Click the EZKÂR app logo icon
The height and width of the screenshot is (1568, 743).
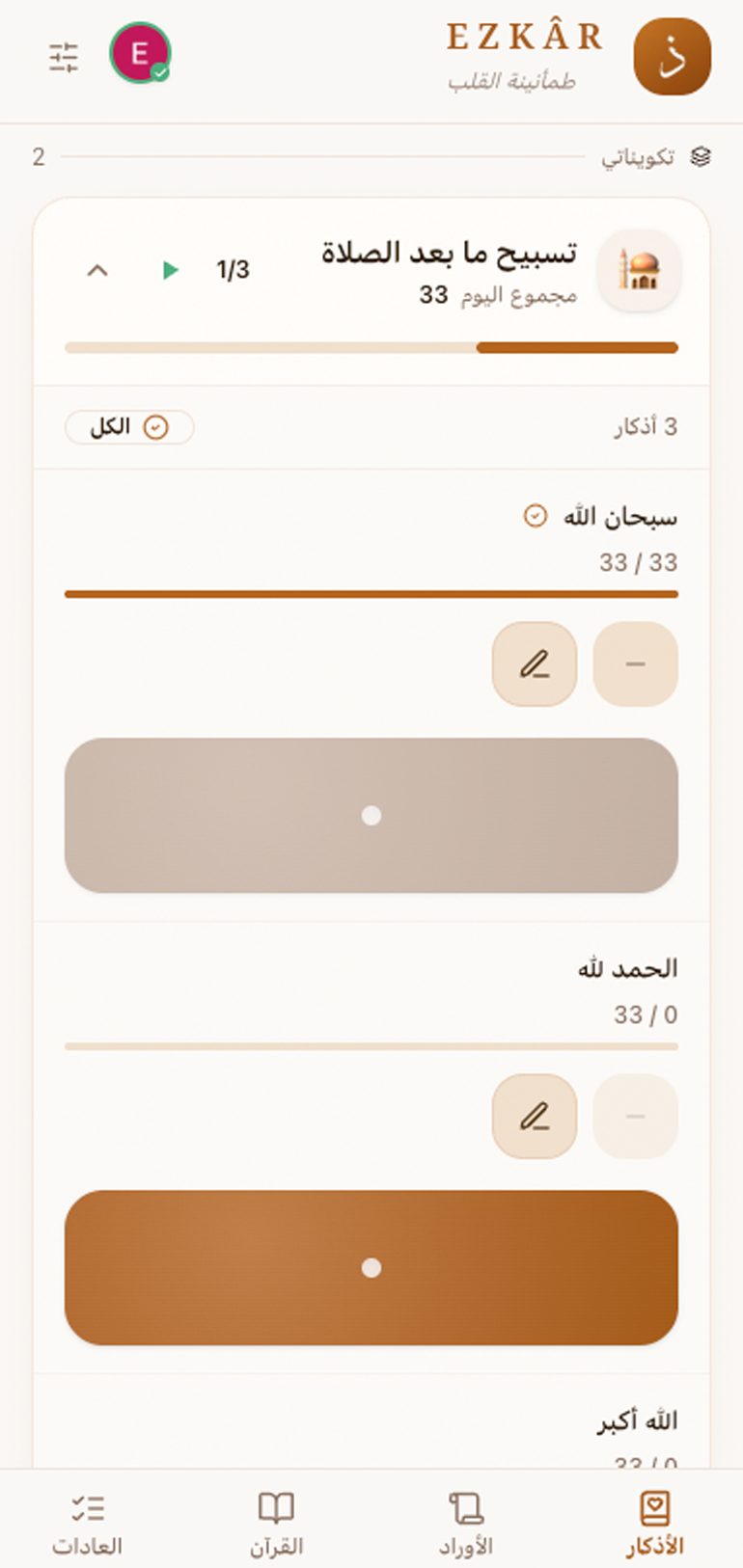[673, 57]
